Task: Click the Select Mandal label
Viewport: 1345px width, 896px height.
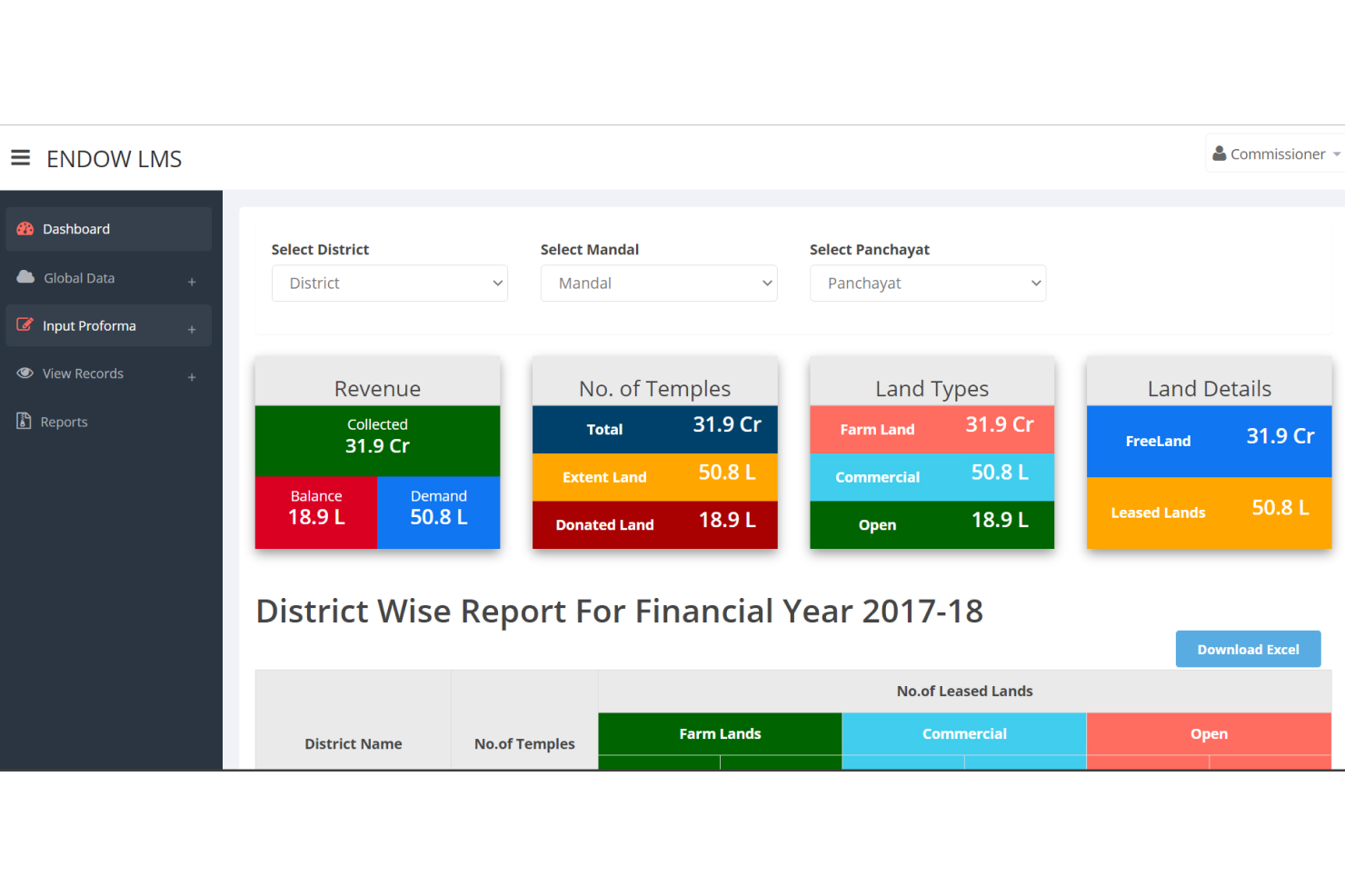Action: [x=589, y=250]
